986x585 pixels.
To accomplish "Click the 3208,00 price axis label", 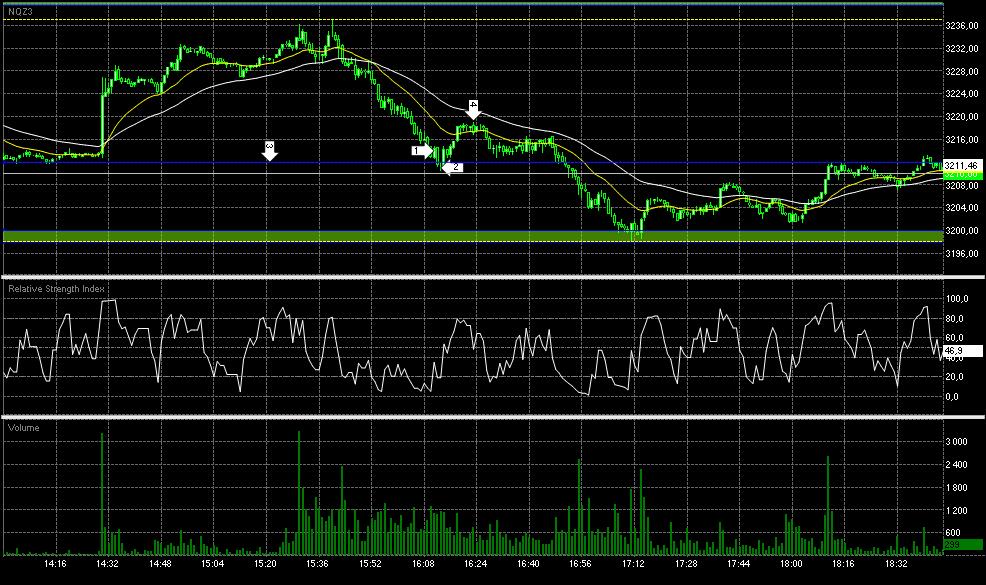I will pyautogui.click(x=961, y=186).
